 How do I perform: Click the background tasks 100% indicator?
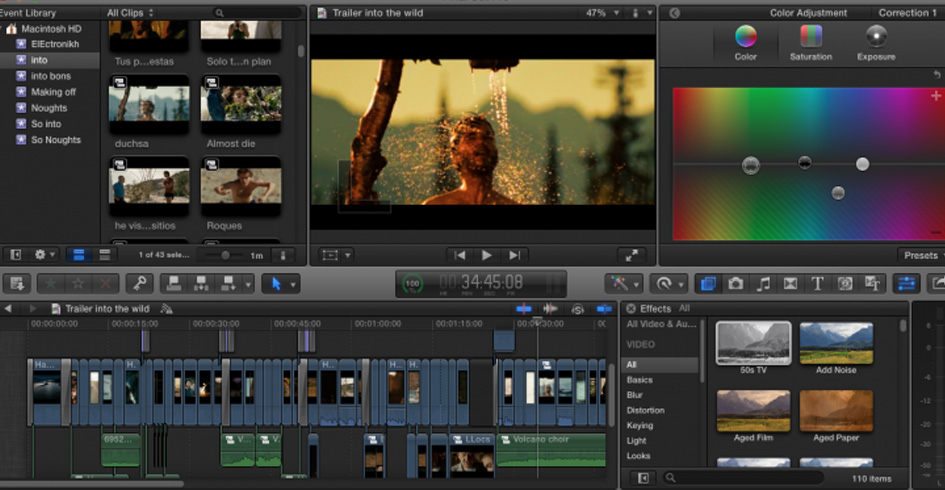(x=413, y=283)
